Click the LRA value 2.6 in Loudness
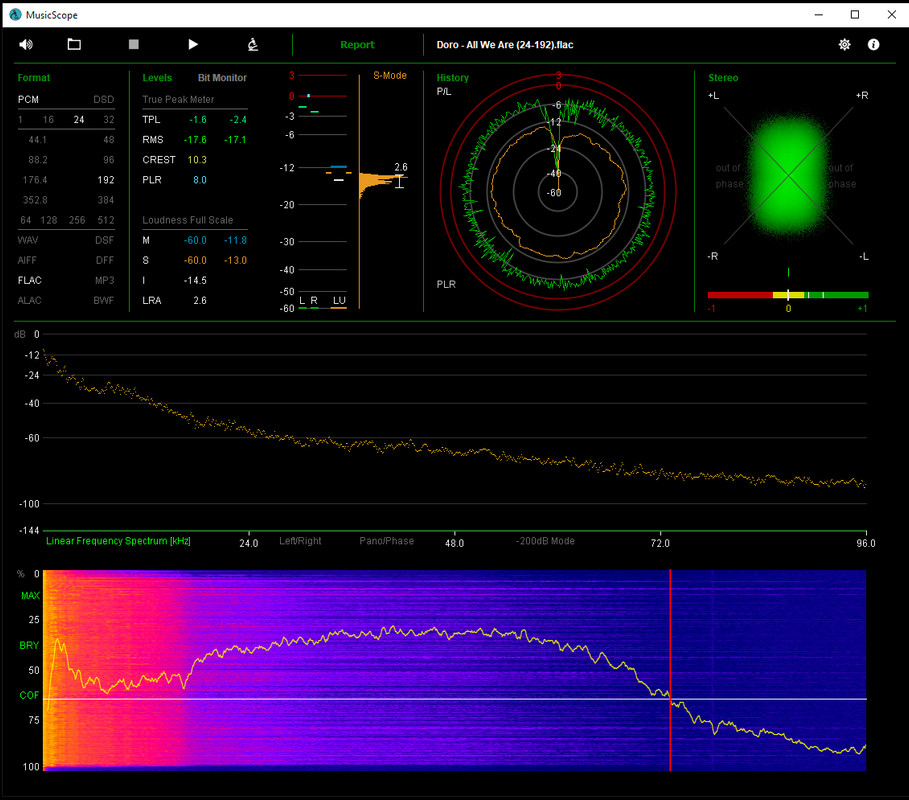The height and width of the screenshot is (800, 909). (x=199, y=300)
